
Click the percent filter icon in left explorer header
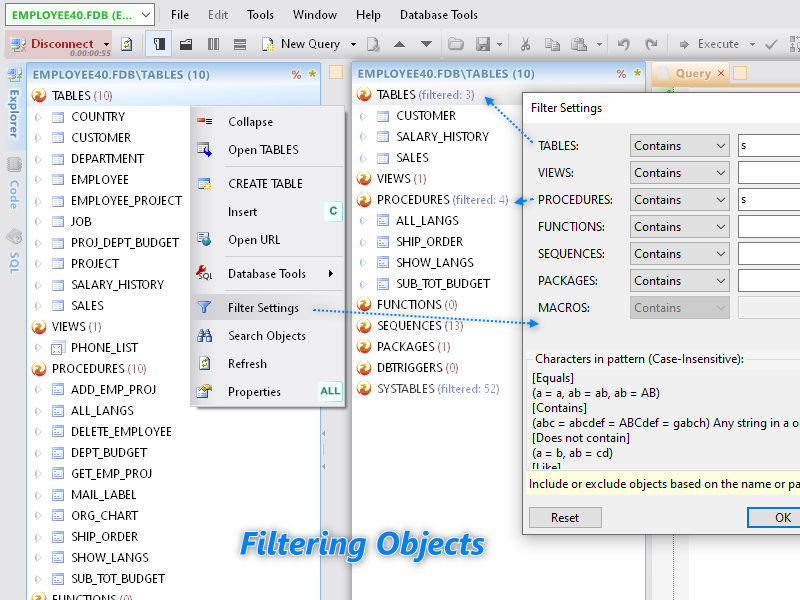(296, 74)
